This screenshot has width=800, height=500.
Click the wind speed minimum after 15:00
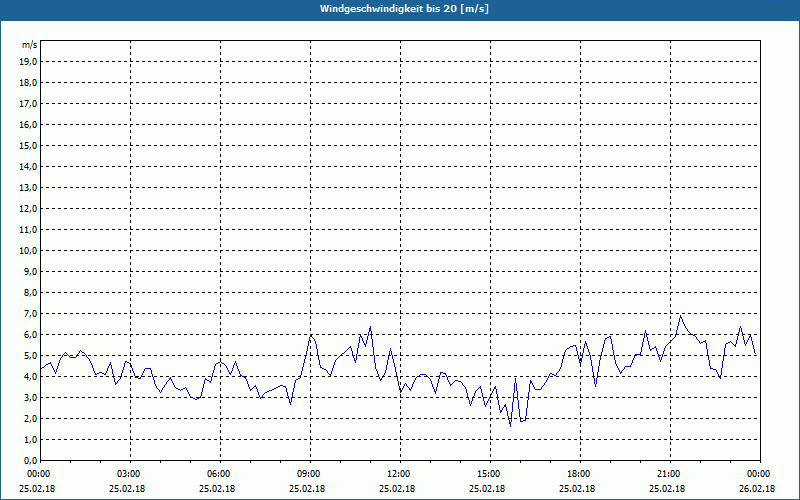510,426
